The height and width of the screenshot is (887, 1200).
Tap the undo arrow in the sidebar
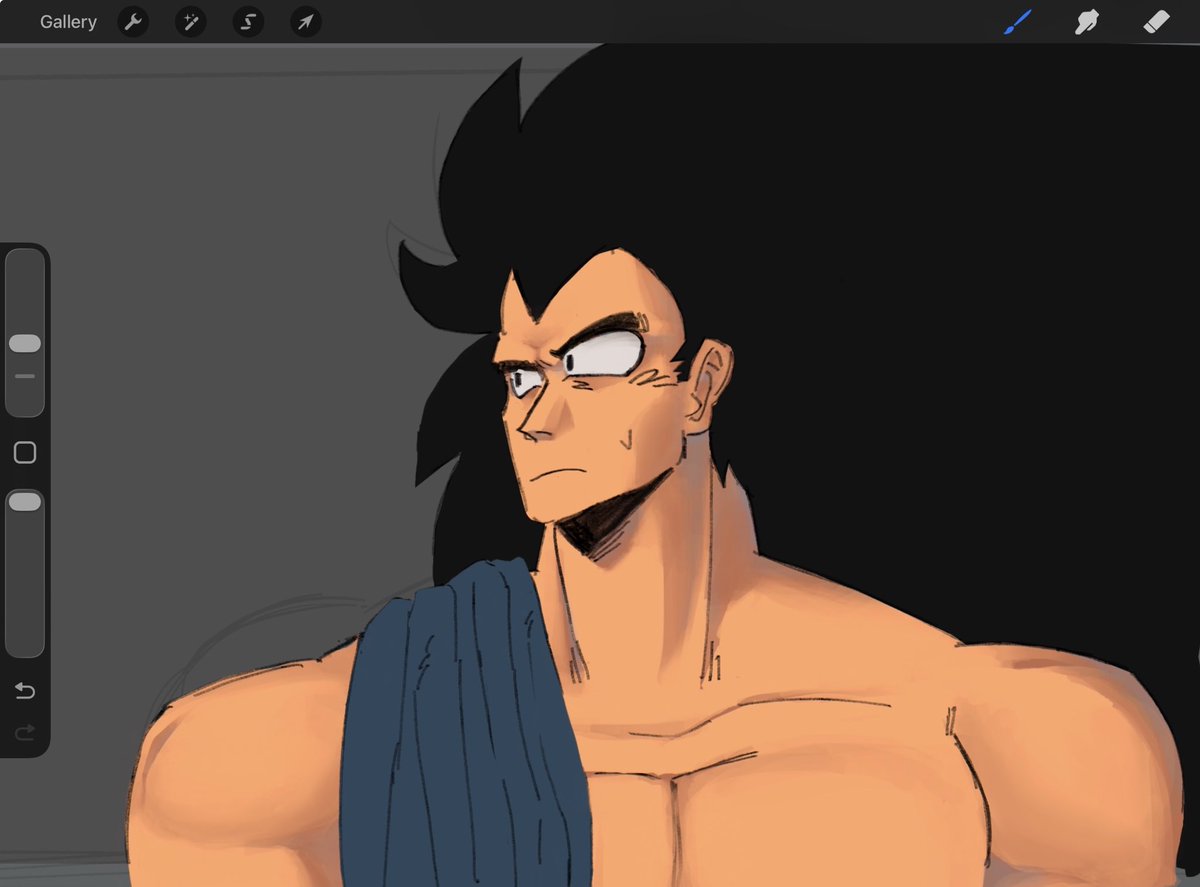coord(24,690)
